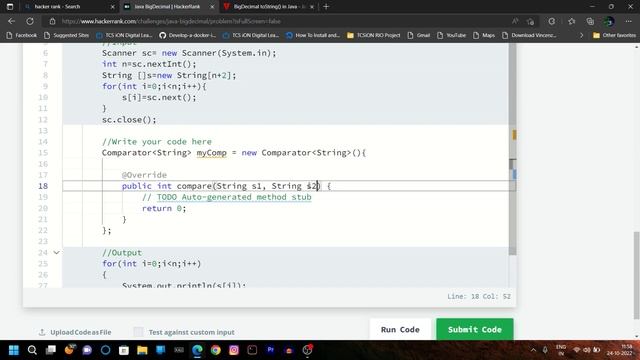Open the Collections icon in toolbar
The height and width of the screenshot is (360, 640).
pyautogui.click(x=590, y=21)
